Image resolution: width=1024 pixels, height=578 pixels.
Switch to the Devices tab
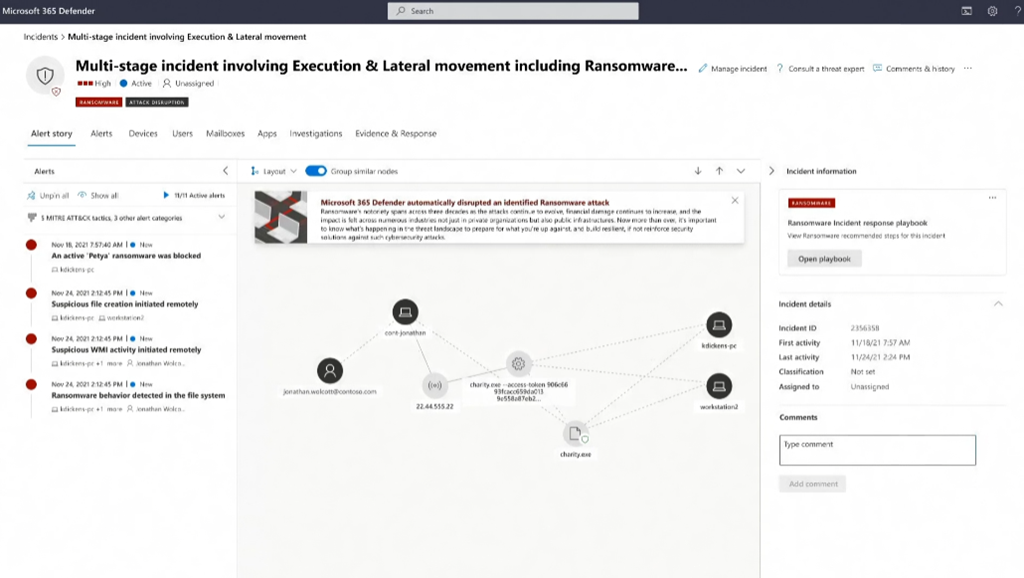[143, 133]
